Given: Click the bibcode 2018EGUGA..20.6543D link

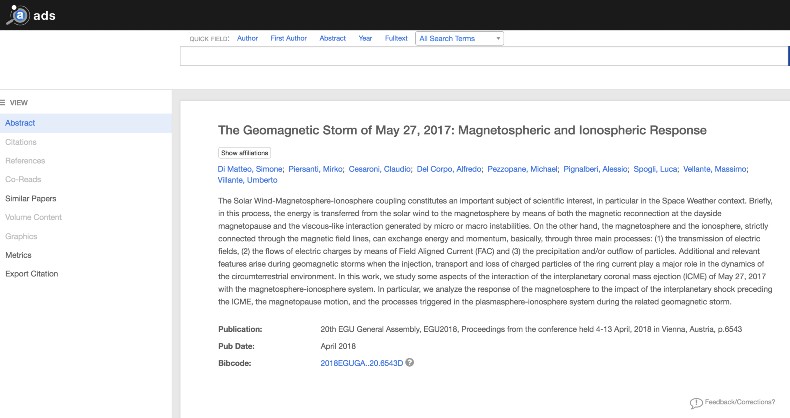Looking at the screenshot, I should tap(362, 363).
